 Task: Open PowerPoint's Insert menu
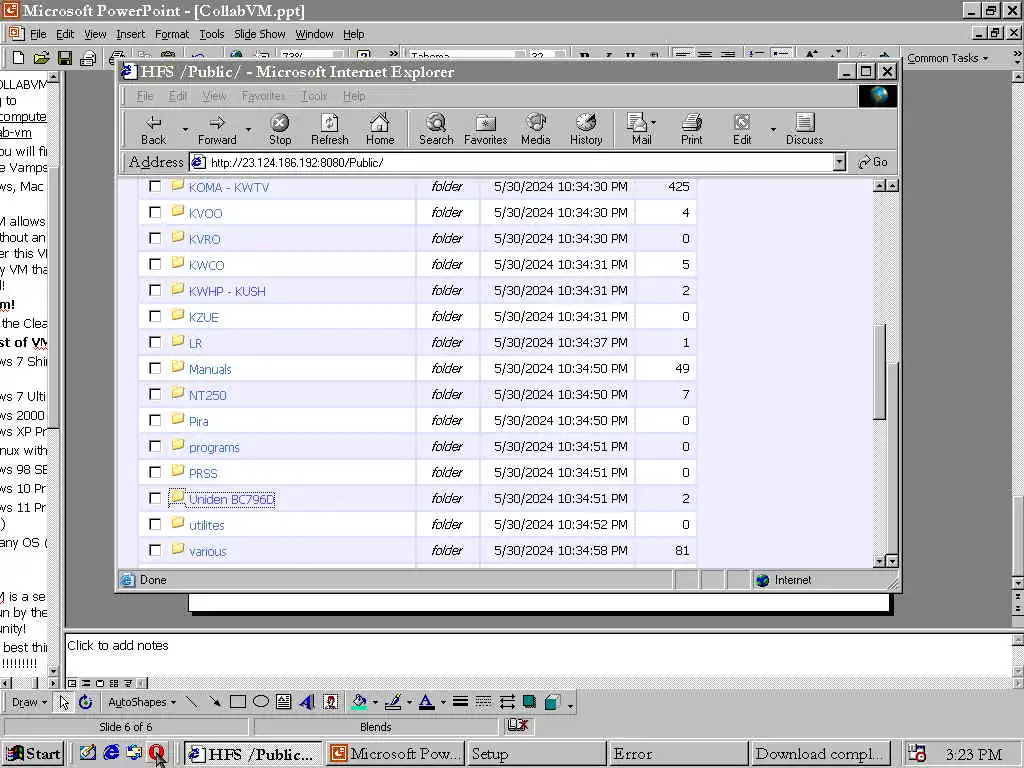(x=131, y=34)
